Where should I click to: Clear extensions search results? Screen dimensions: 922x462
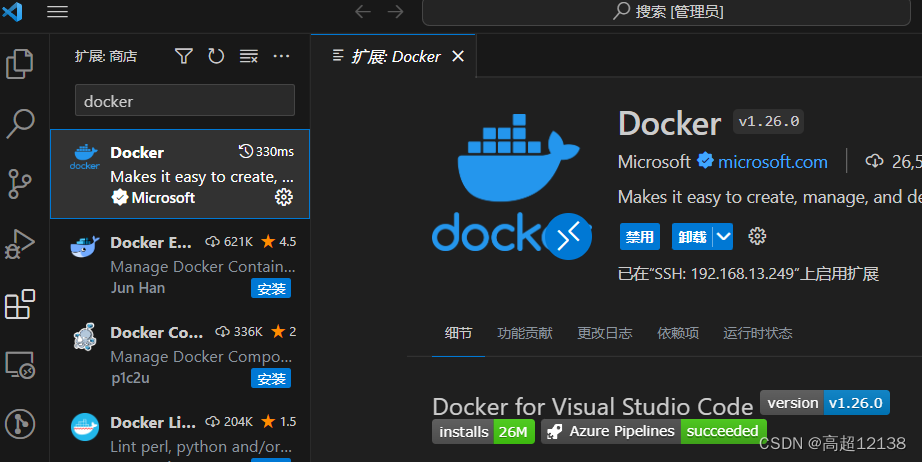(249, 56)
